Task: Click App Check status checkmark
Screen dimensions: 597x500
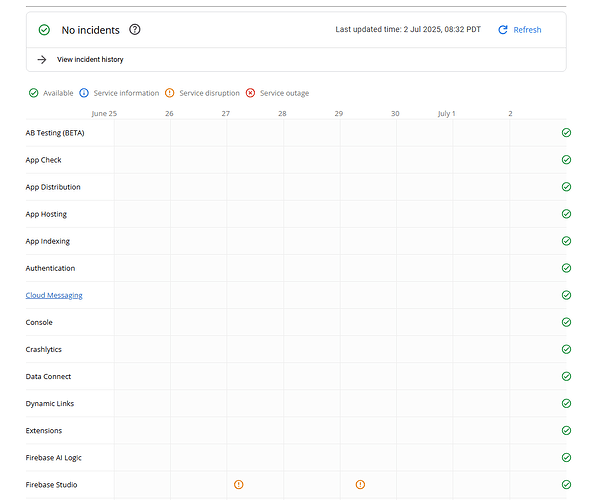Action: 566,160
